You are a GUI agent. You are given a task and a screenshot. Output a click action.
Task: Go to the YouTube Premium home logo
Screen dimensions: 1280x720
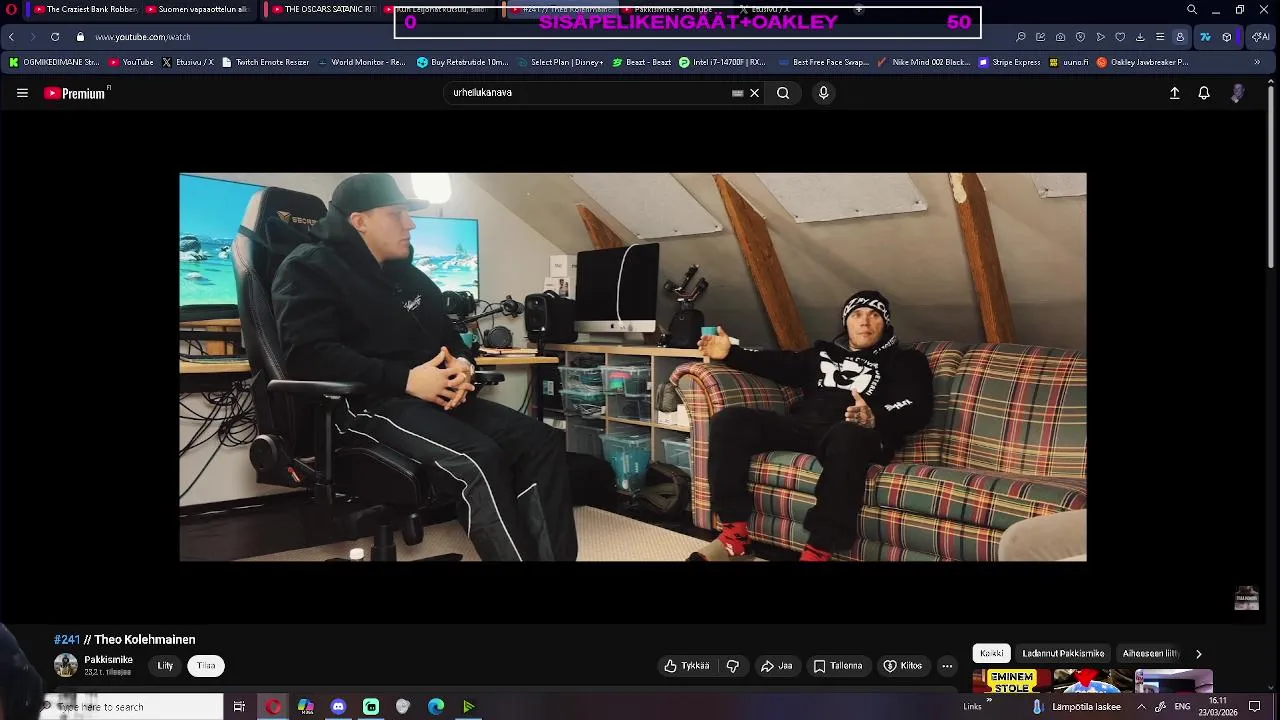[76, 93]
